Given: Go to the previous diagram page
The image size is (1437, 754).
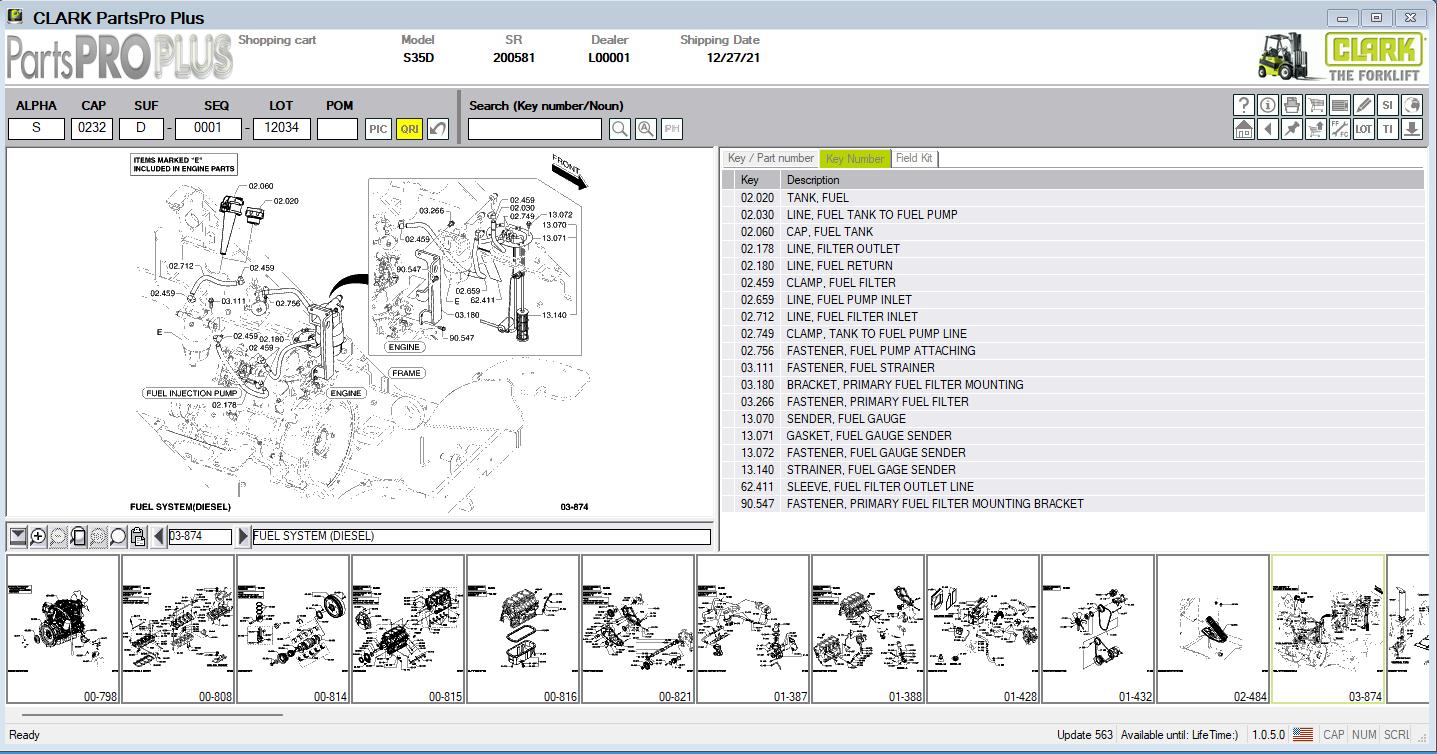Looking at the screenshot, I should coord(159,537).
